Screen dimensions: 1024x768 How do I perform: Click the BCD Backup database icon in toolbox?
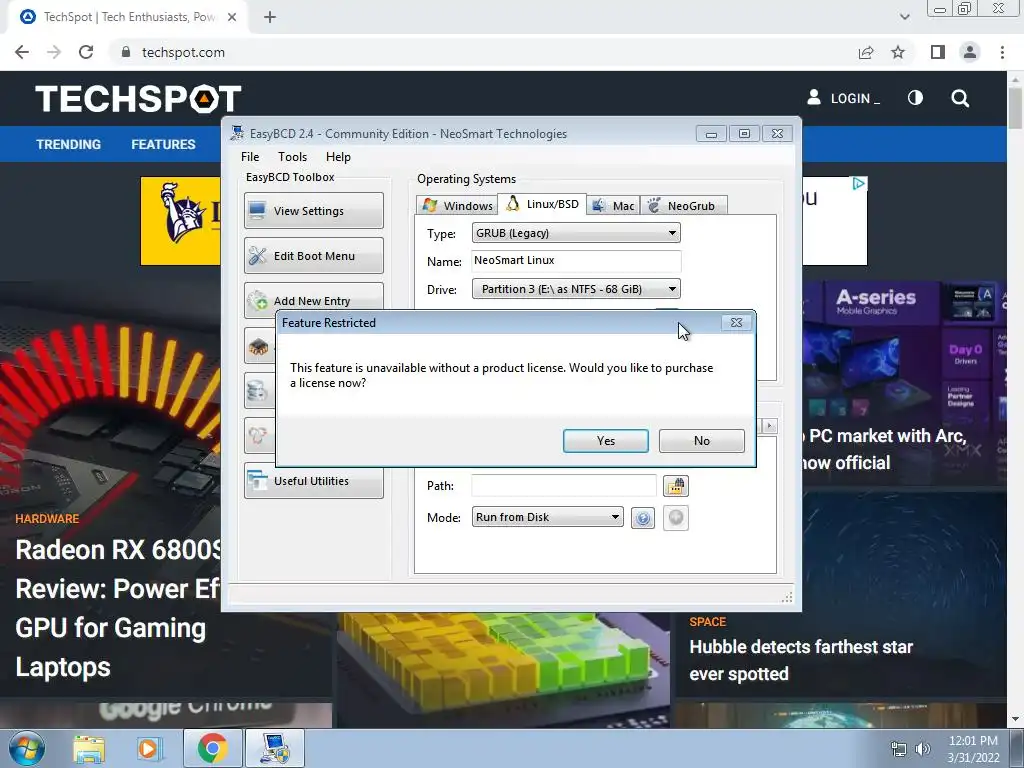[257, 391]
